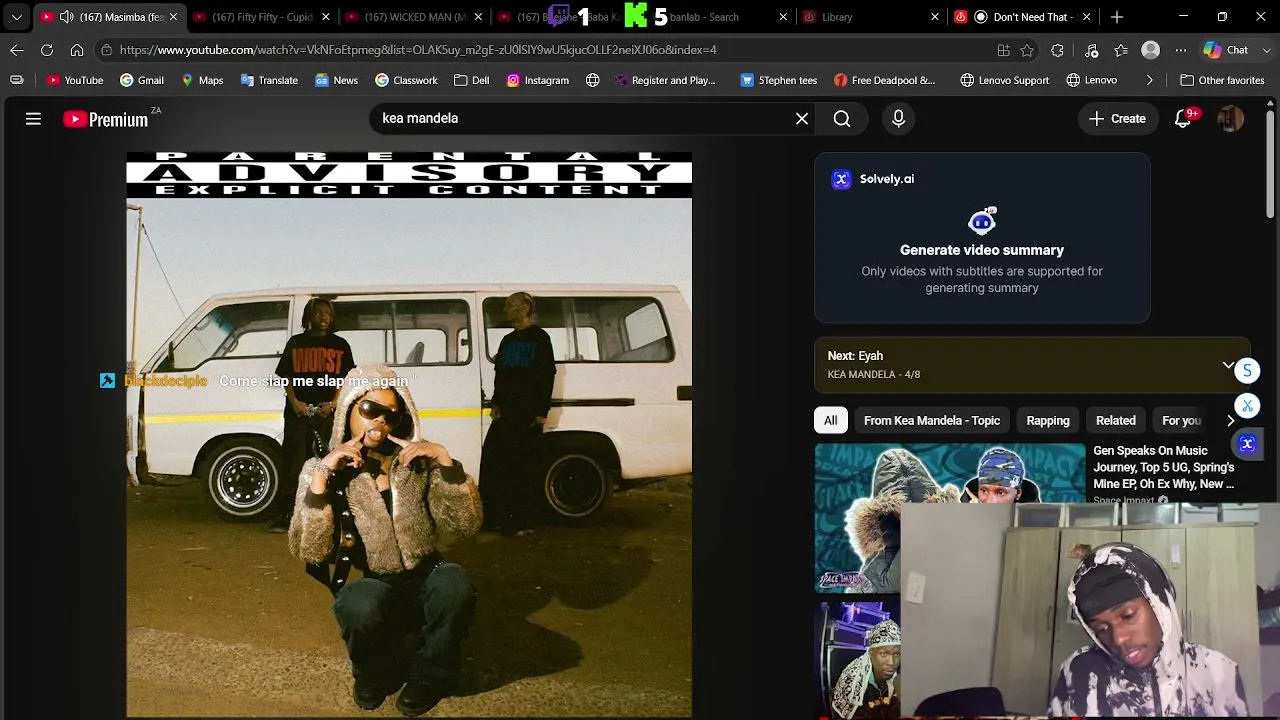The height and width of the screenshot is (720, 1280).
Task: Click the floating scissors clip icon
Action: click(1247, 406)
